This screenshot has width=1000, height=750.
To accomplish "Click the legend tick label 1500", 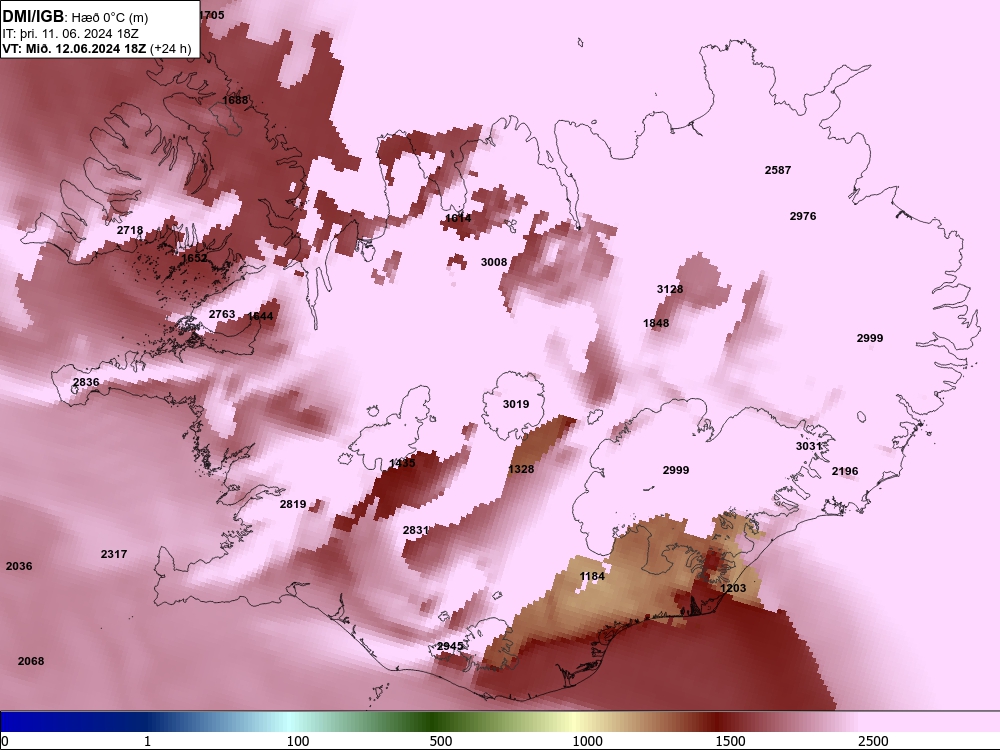I will (x=730, y=741).
